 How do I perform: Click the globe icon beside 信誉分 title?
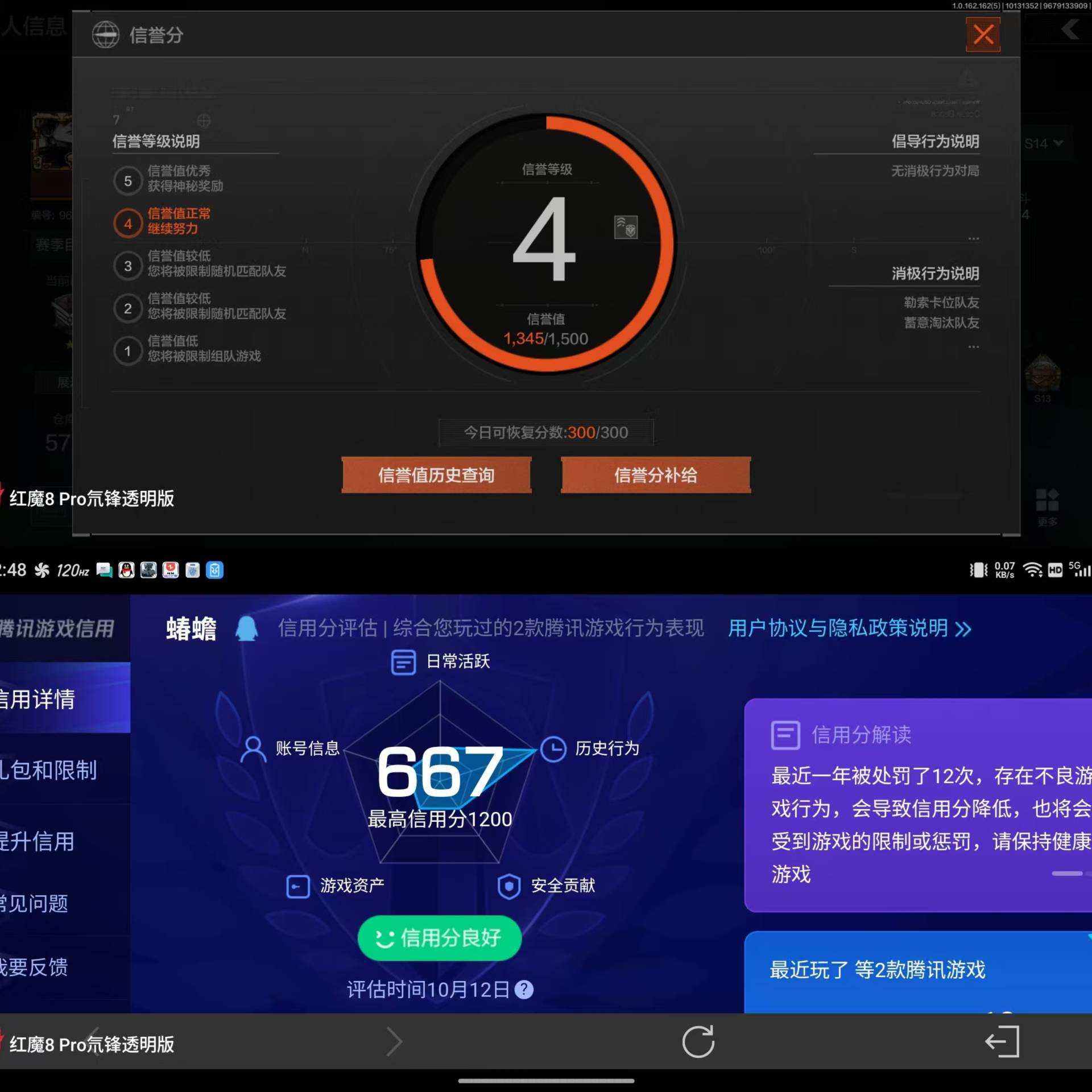click(x=106, y=34)
